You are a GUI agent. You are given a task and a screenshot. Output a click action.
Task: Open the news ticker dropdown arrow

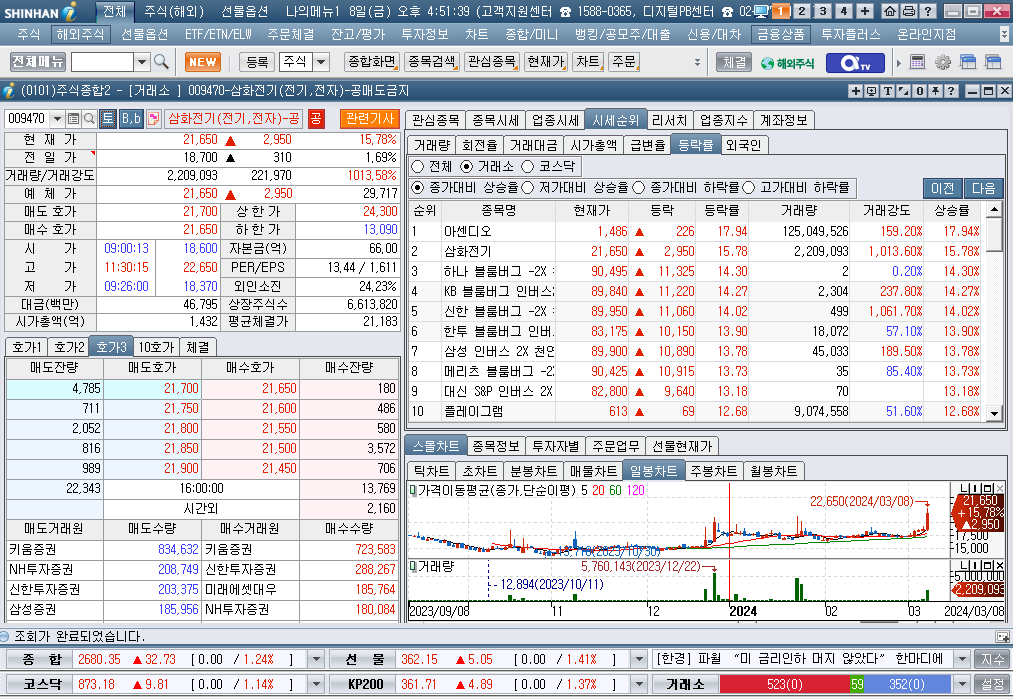click(x=962, y=659)
